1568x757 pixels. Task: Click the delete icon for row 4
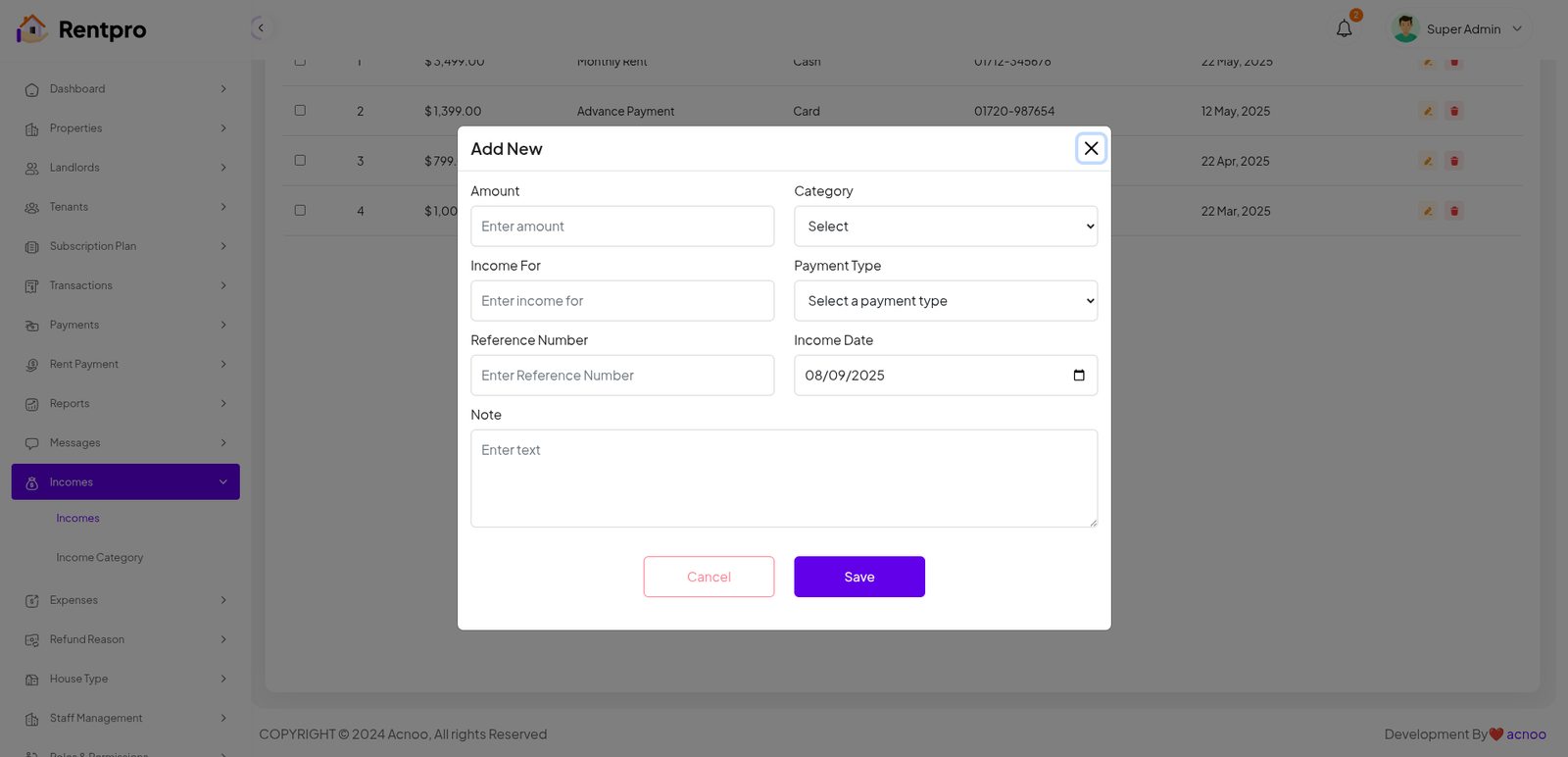pos(1454,211)
